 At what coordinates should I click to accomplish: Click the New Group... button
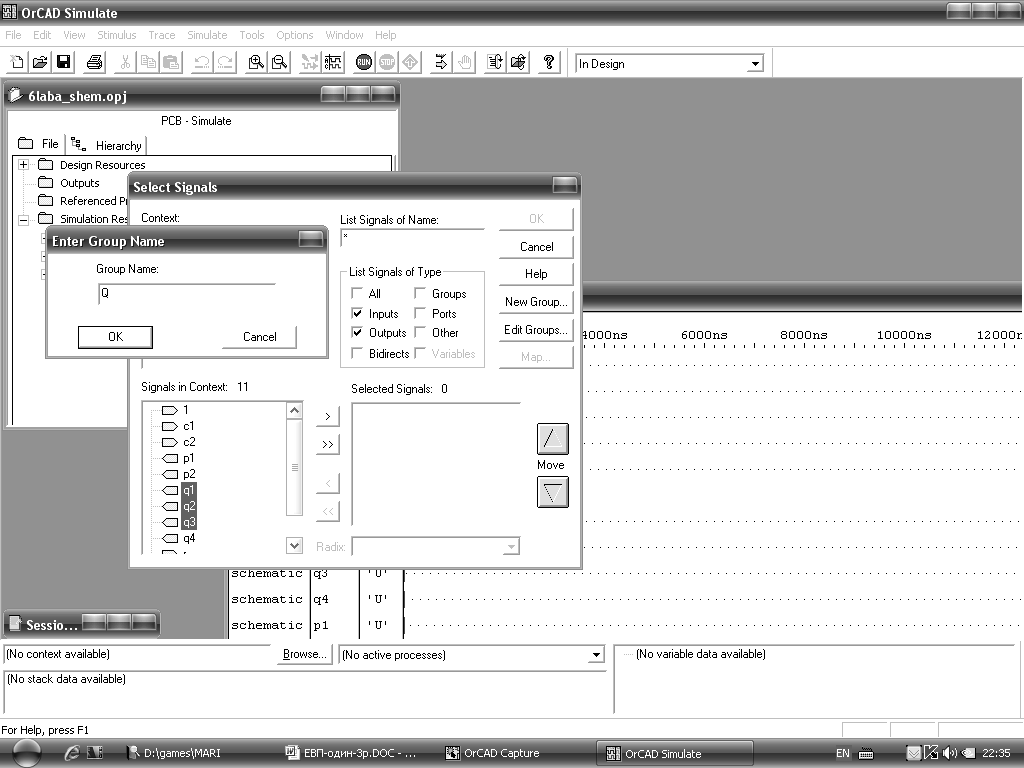(x=536, y=302)
